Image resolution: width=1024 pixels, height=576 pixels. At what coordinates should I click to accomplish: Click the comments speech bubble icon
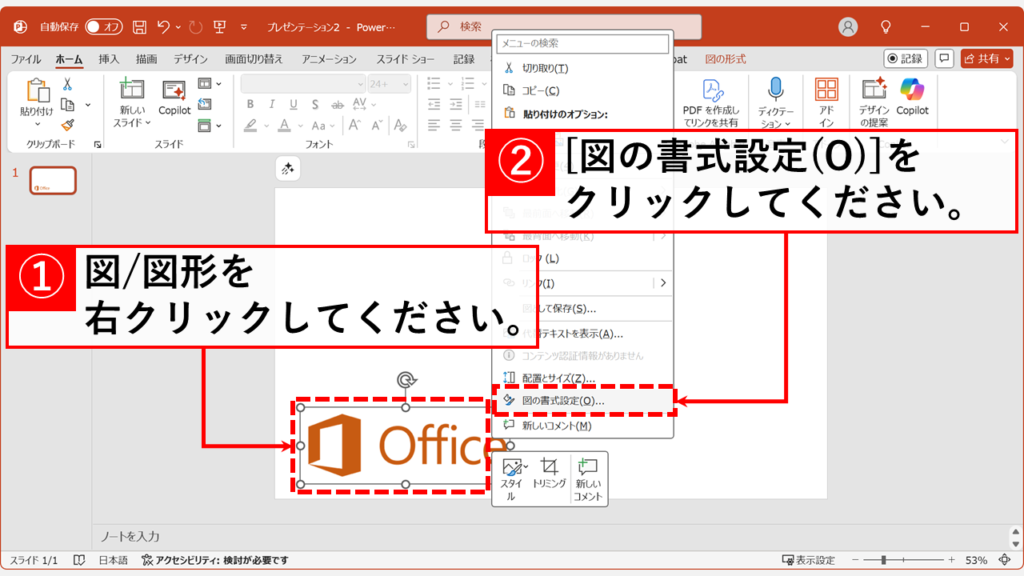coord(944,59)
